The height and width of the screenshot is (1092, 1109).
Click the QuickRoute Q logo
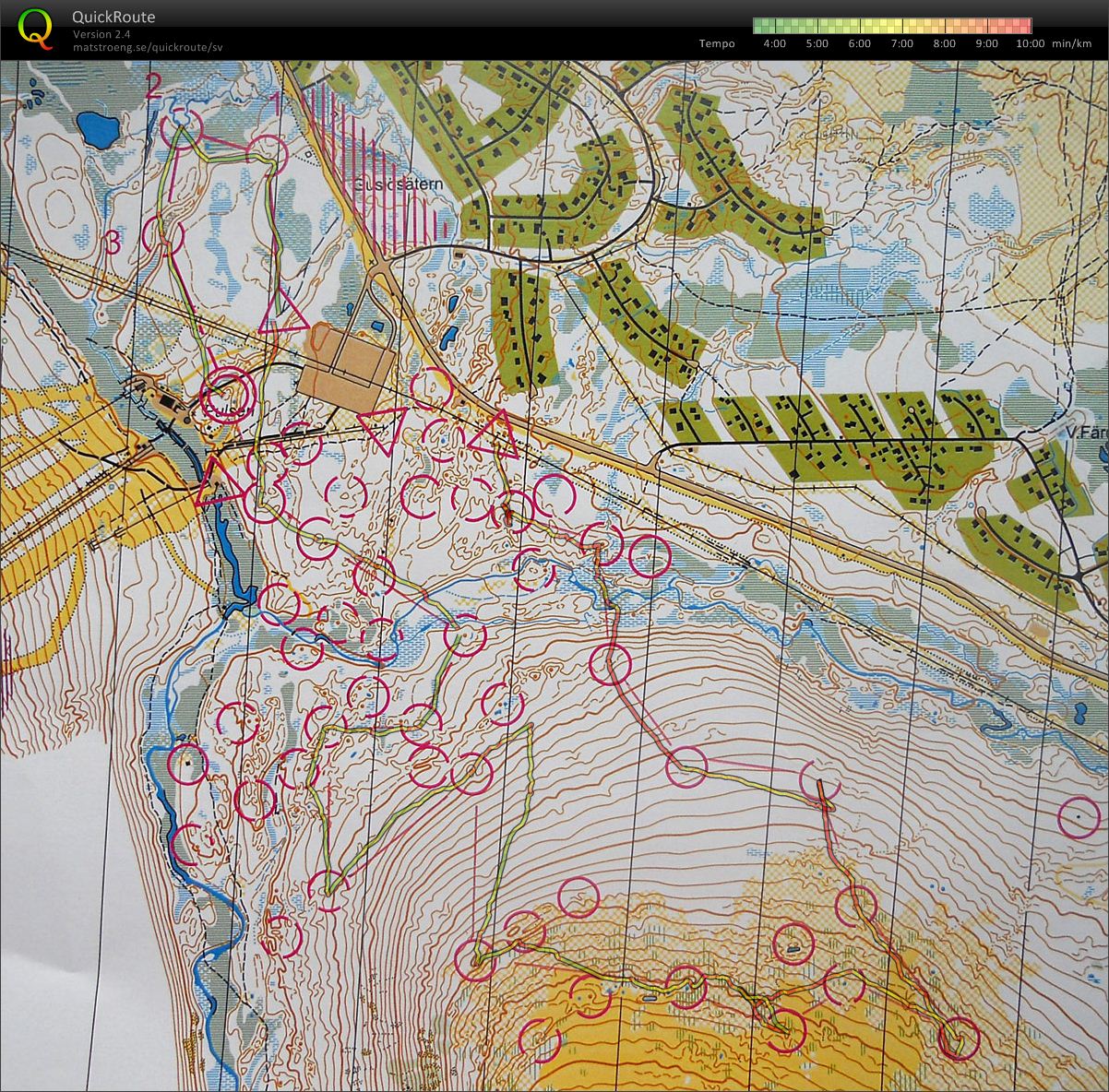tap(35, 29)
